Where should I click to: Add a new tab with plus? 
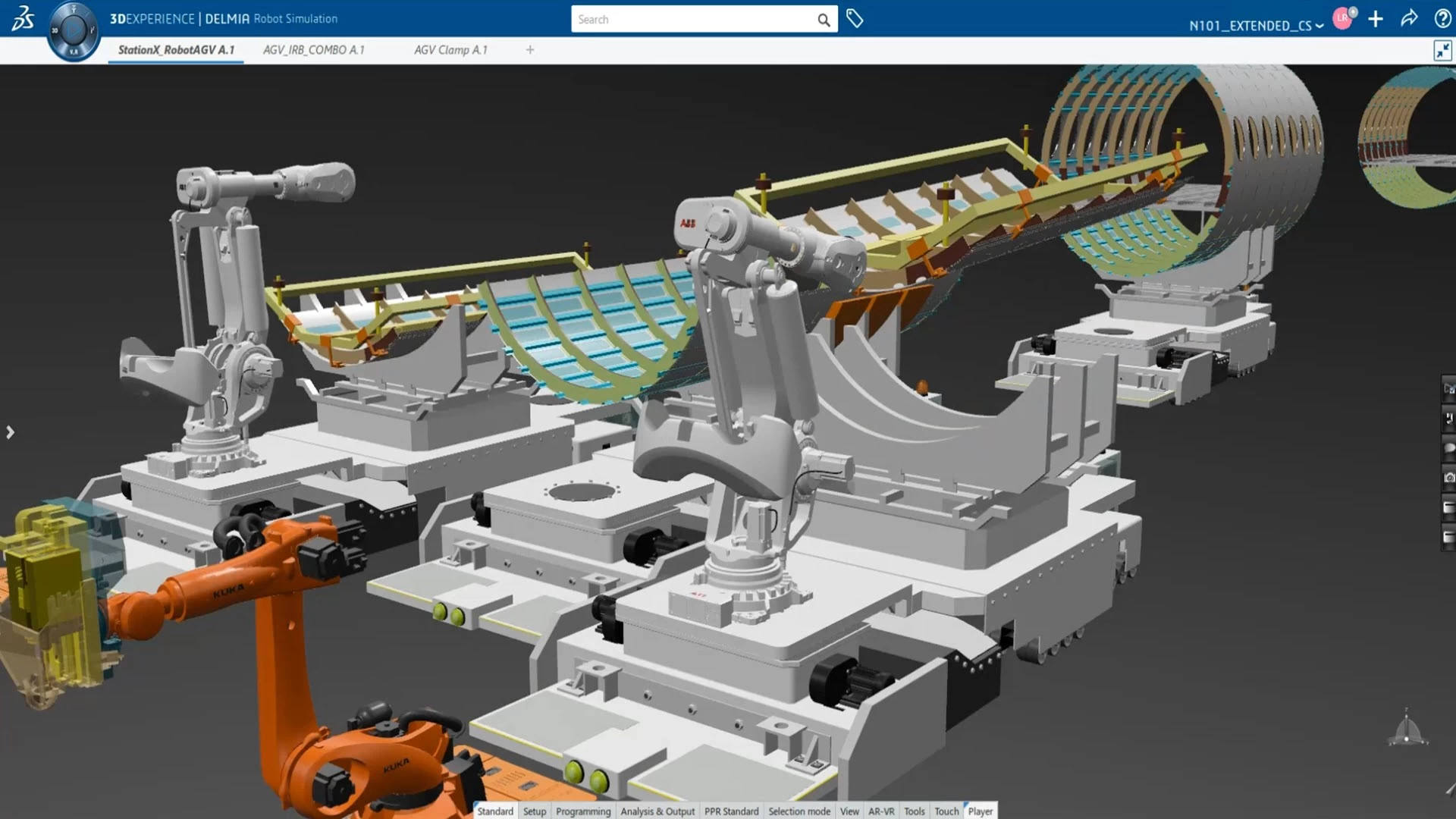point(530,50)
